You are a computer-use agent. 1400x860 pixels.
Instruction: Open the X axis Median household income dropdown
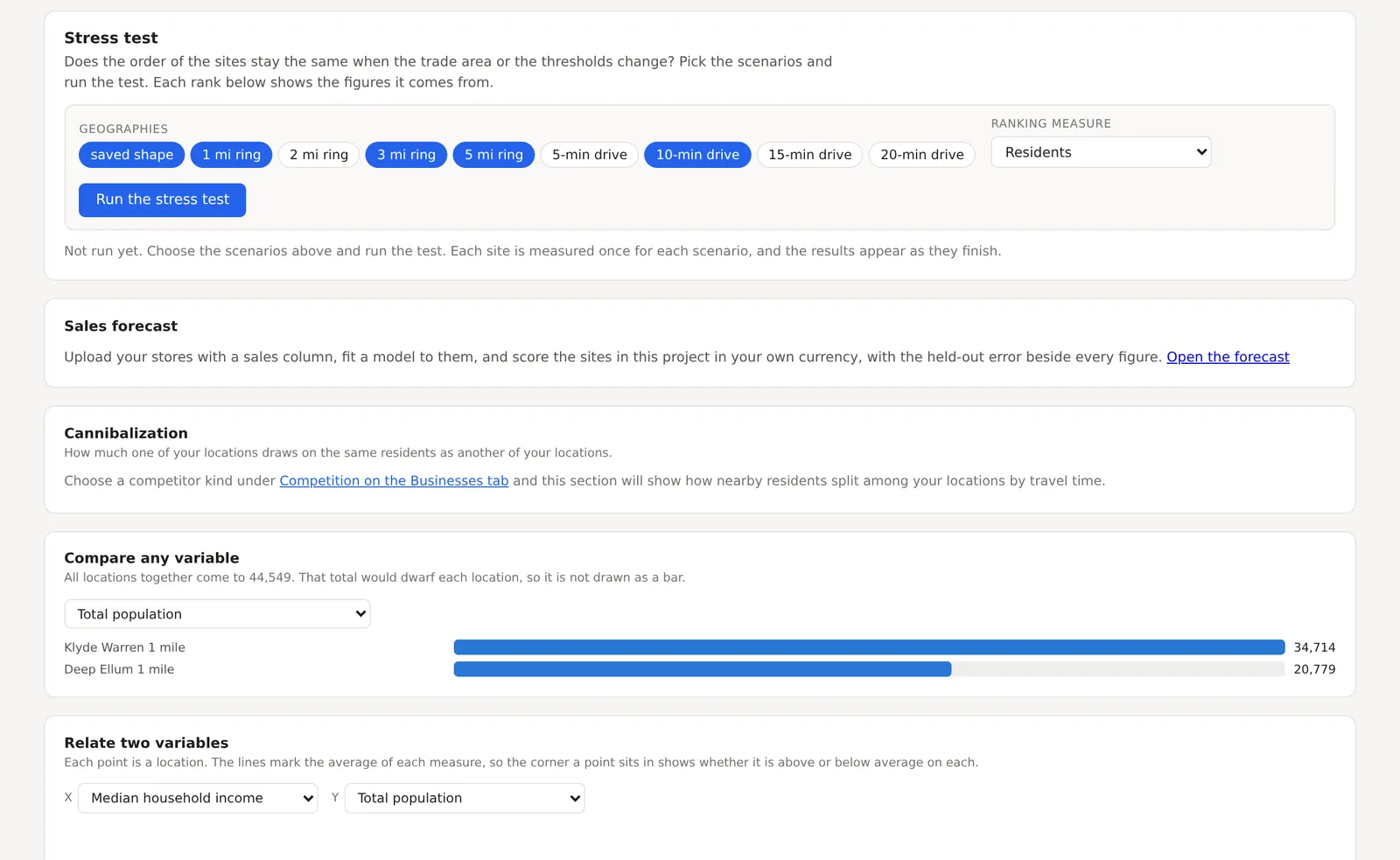[198, 798]
